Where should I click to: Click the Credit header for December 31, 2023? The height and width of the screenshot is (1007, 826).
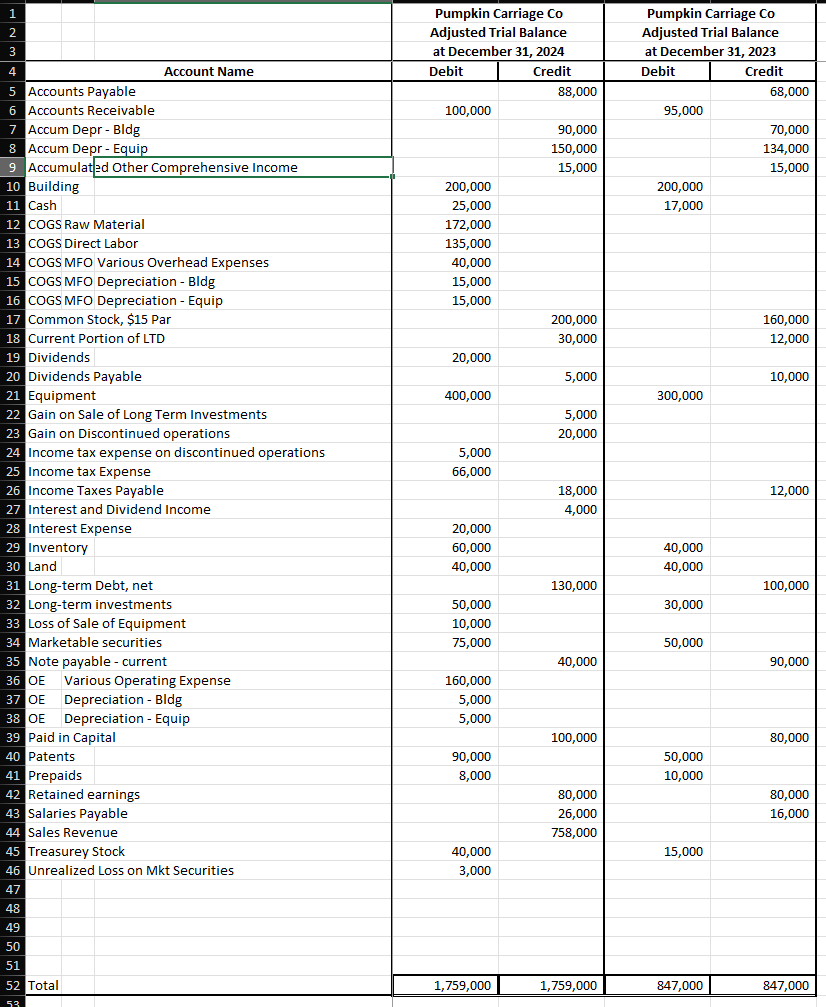click(764, 71)
